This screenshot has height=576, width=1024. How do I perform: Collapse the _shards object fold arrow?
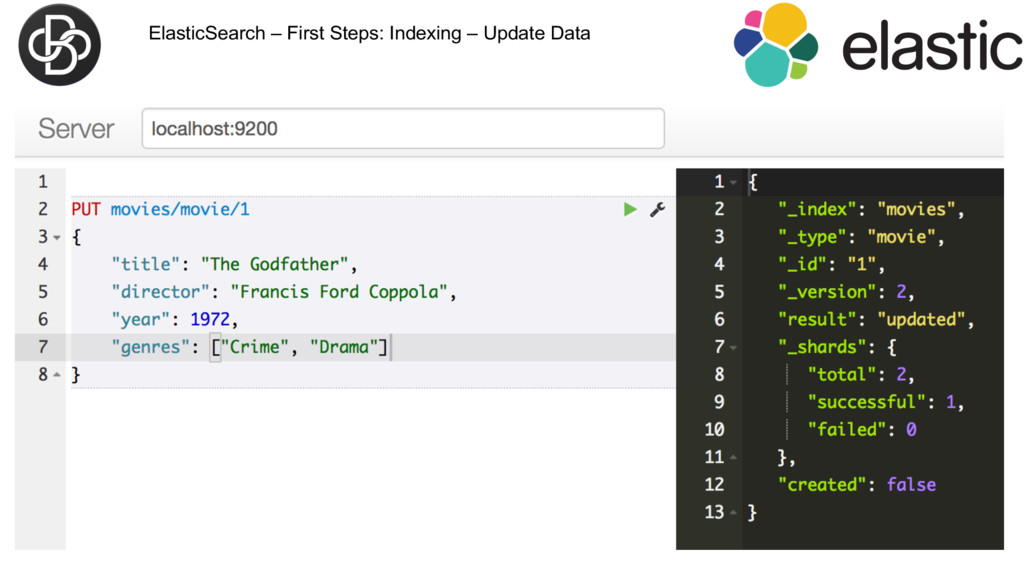pyautogui.click(x=733, y=348)
